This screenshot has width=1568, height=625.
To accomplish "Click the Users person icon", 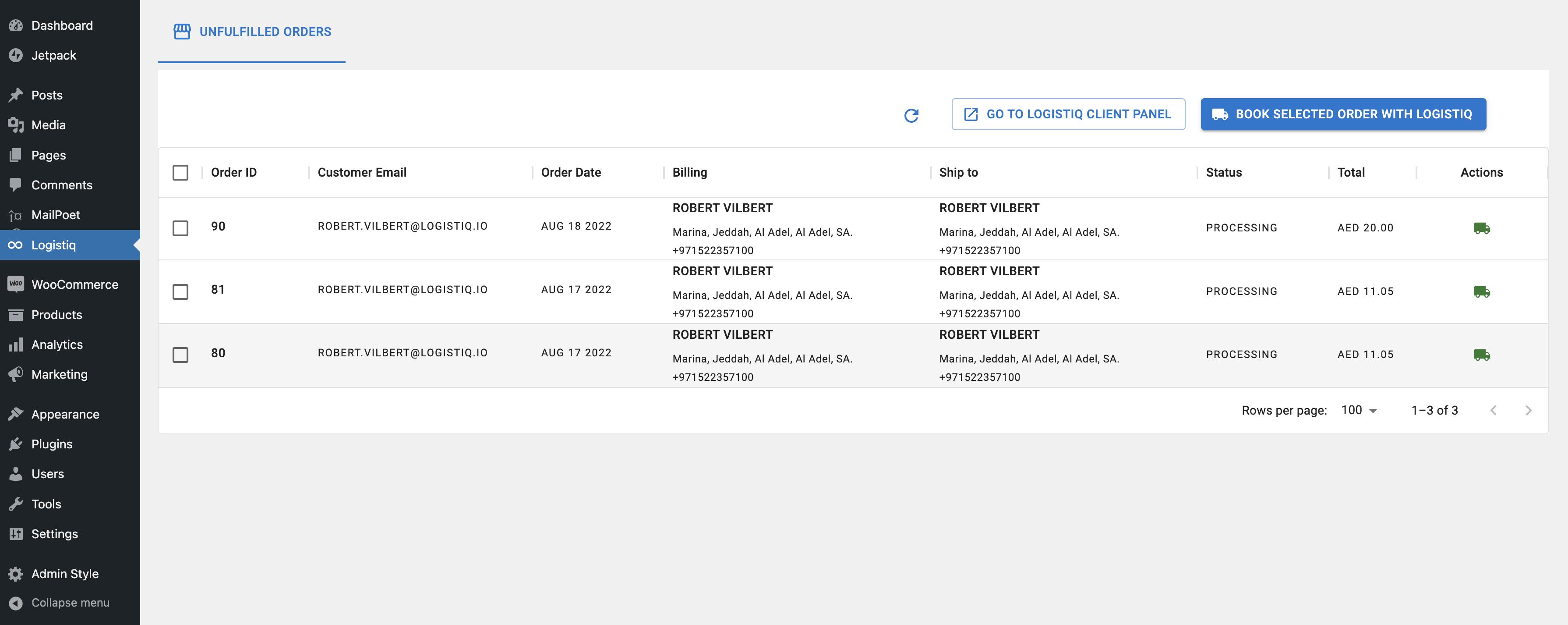I will (16, 474).
